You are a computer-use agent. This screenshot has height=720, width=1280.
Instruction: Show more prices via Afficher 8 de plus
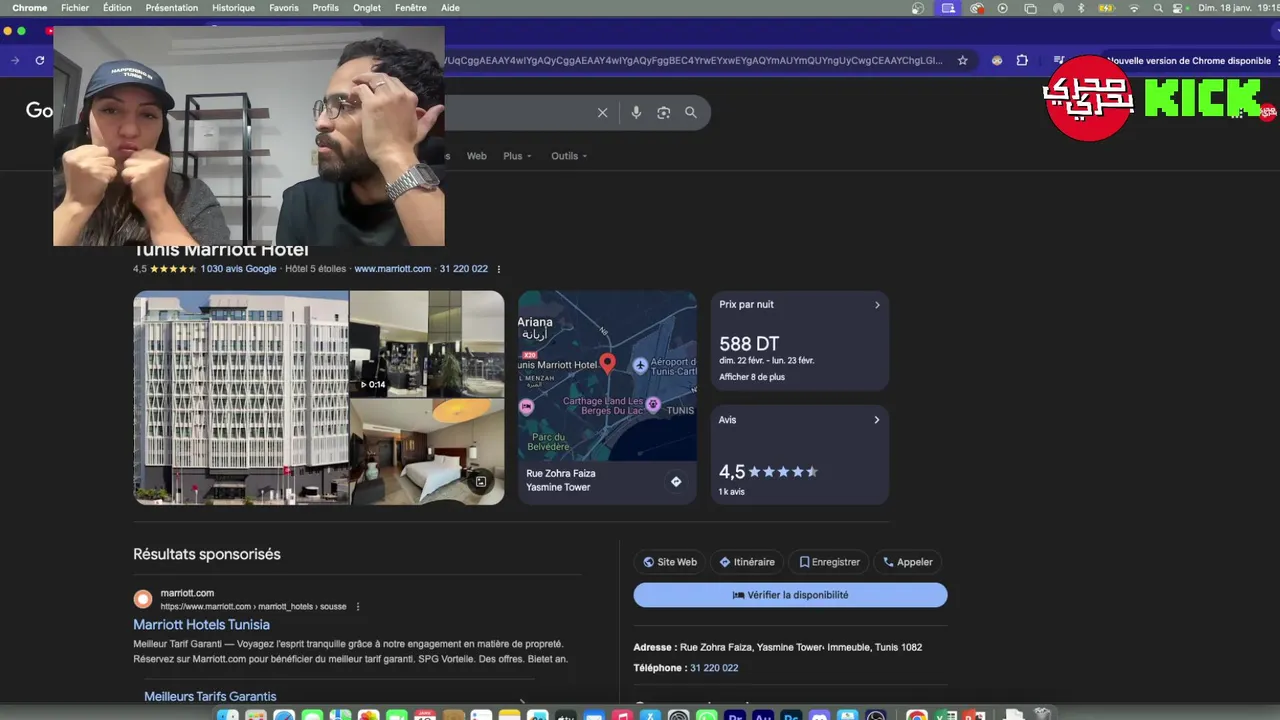point(752,377)
